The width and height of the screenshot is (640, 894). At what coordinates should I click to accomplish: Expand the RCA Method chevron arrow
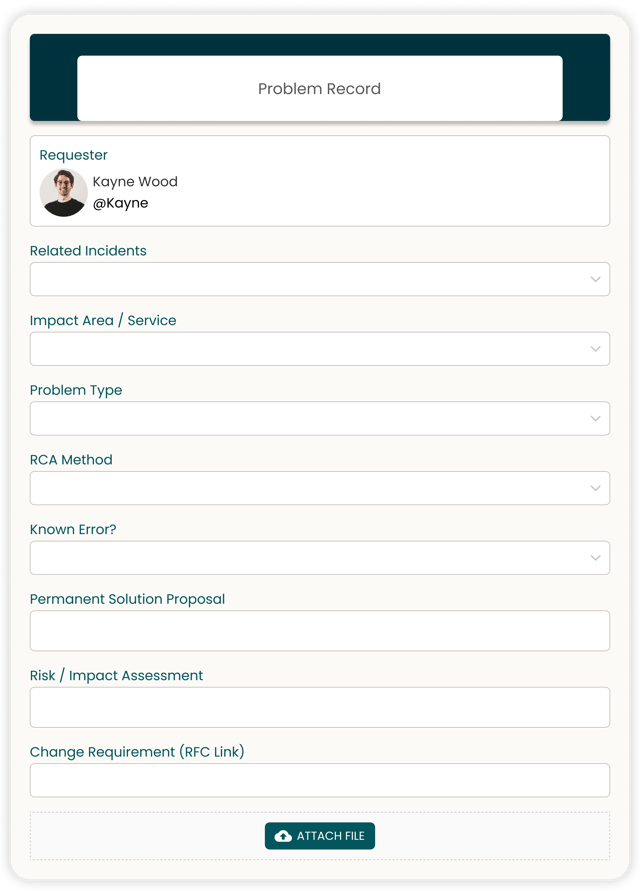[595, 488]
